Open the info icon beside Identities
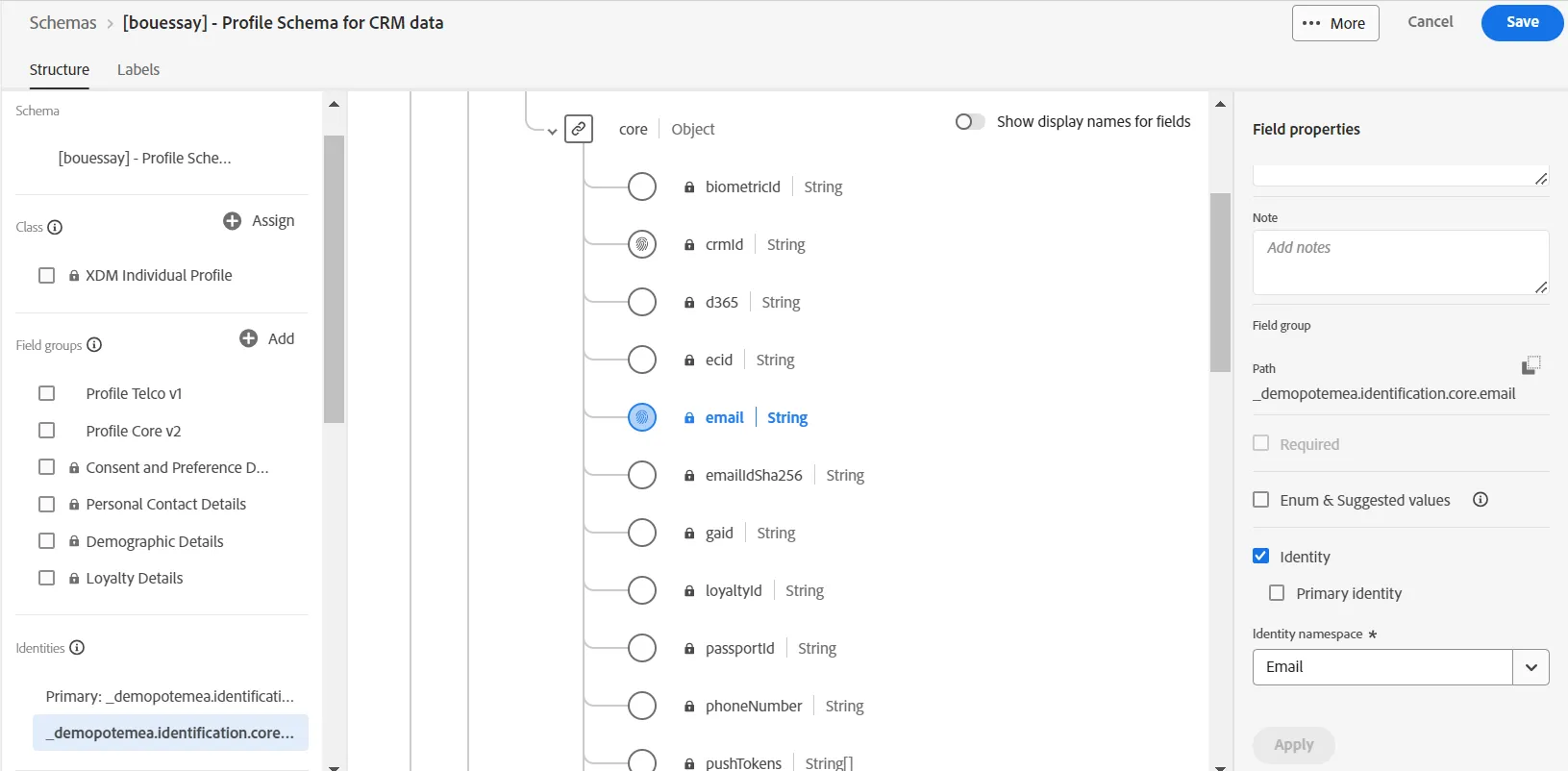This screenshot has width=1568, height=771. (77, 648)
